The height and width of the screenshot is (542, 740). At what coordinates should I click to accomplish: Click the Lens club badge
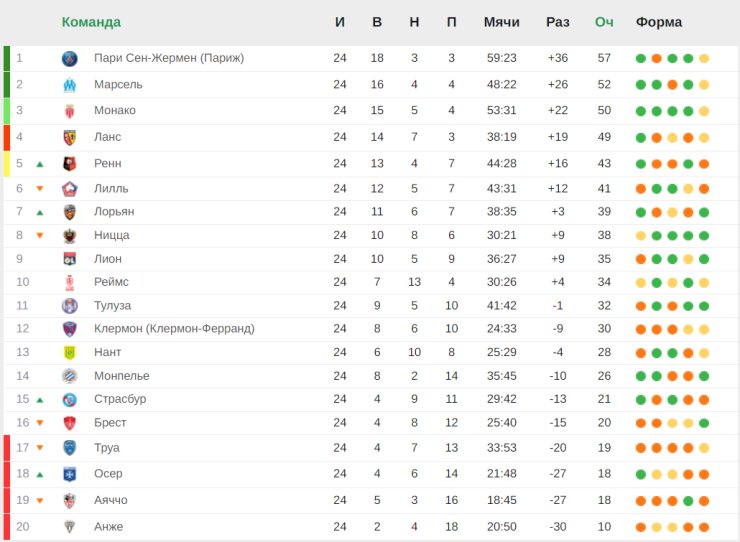point(69,137)
